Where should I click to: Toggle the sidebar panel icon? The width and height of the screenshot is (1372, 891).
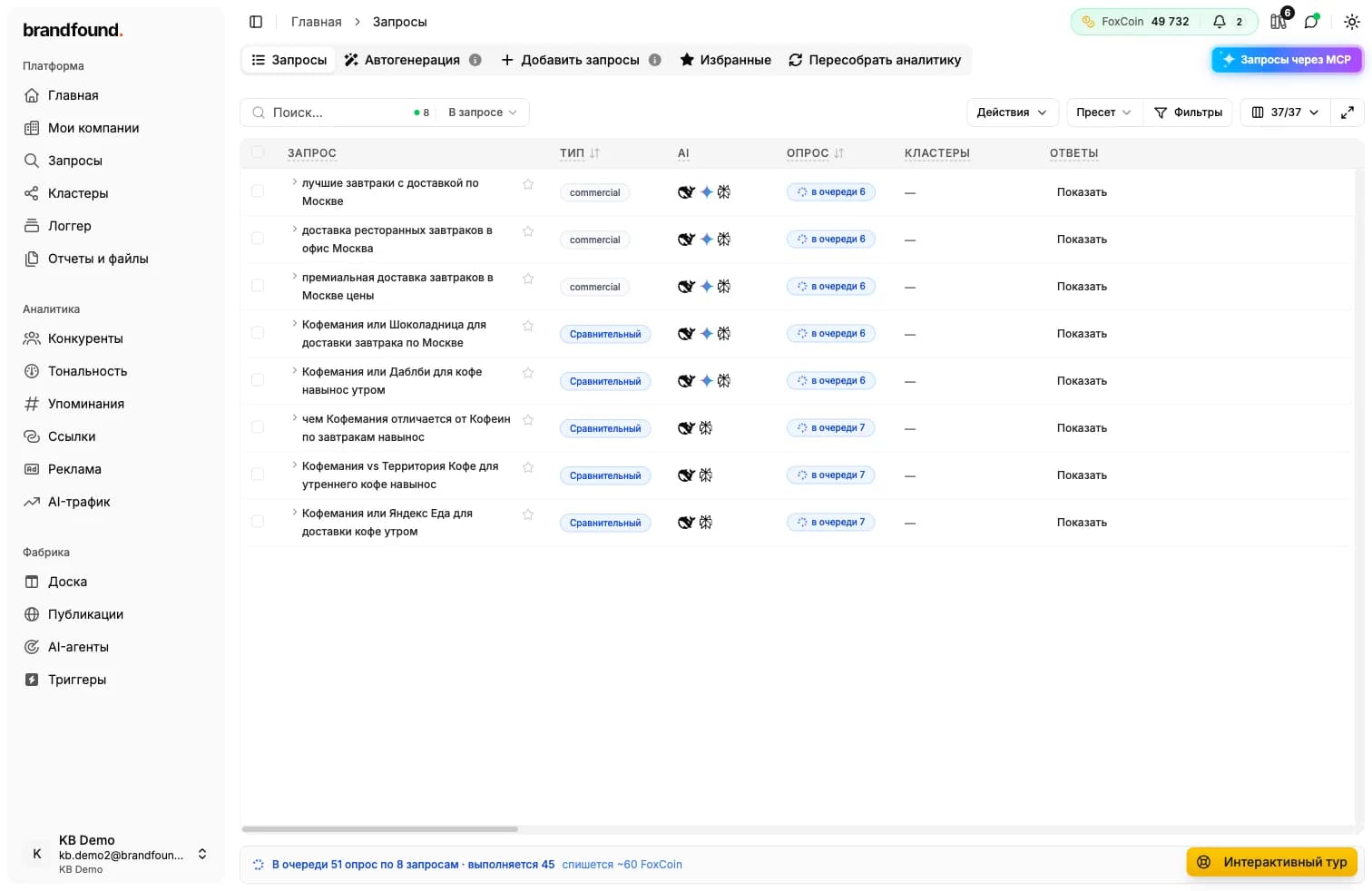click(256, 22)
